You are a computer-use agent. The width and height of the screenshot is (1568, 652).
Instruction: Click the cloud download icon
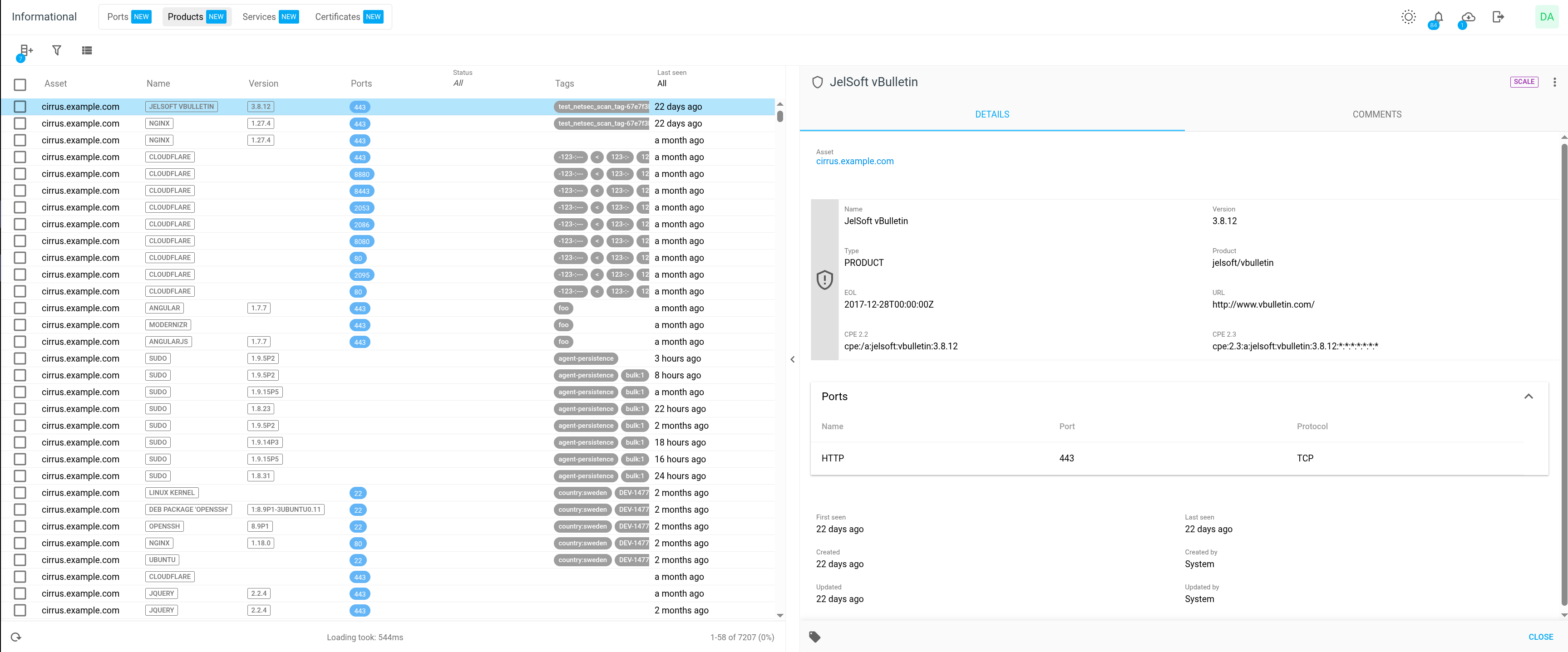[x=1468, y=17]
